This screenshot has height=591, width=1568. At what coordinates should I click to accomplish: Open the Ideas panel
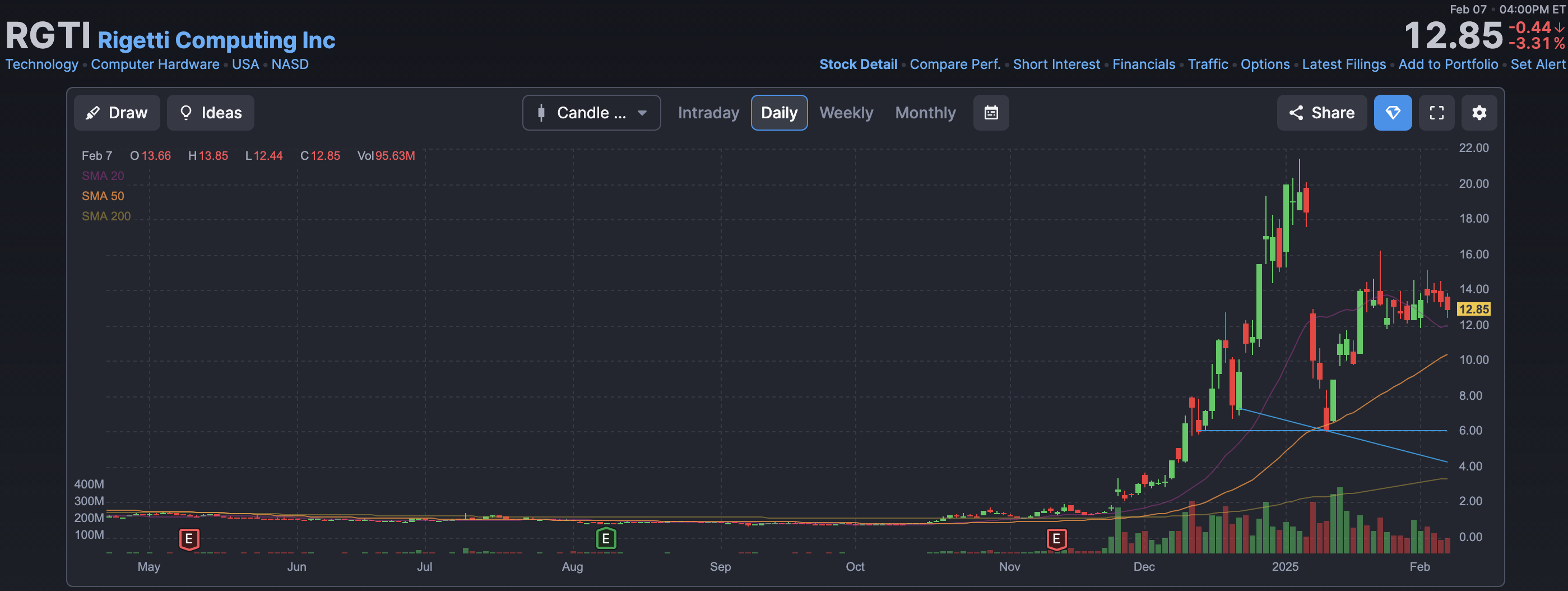211,113
